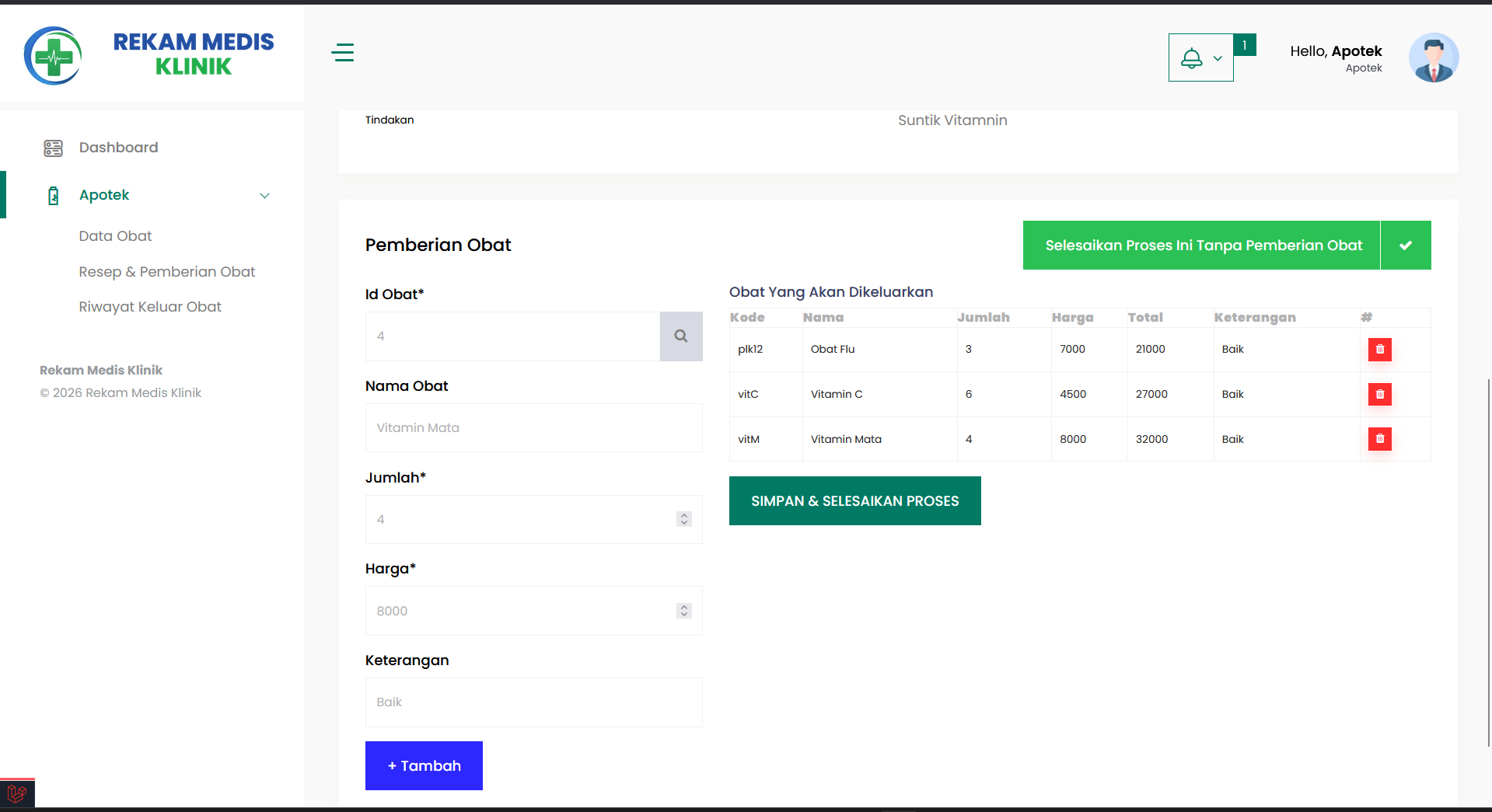Click the Hello, Apotek user name

pyautogui.click(x=1336, y=51)
